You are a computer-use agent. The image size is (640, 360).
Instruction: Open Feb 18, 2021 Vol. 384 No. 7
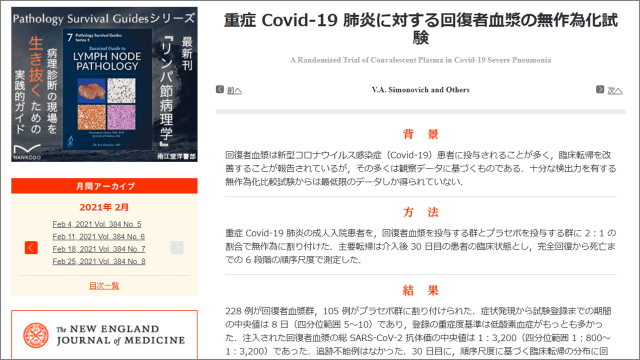(99, 249)
